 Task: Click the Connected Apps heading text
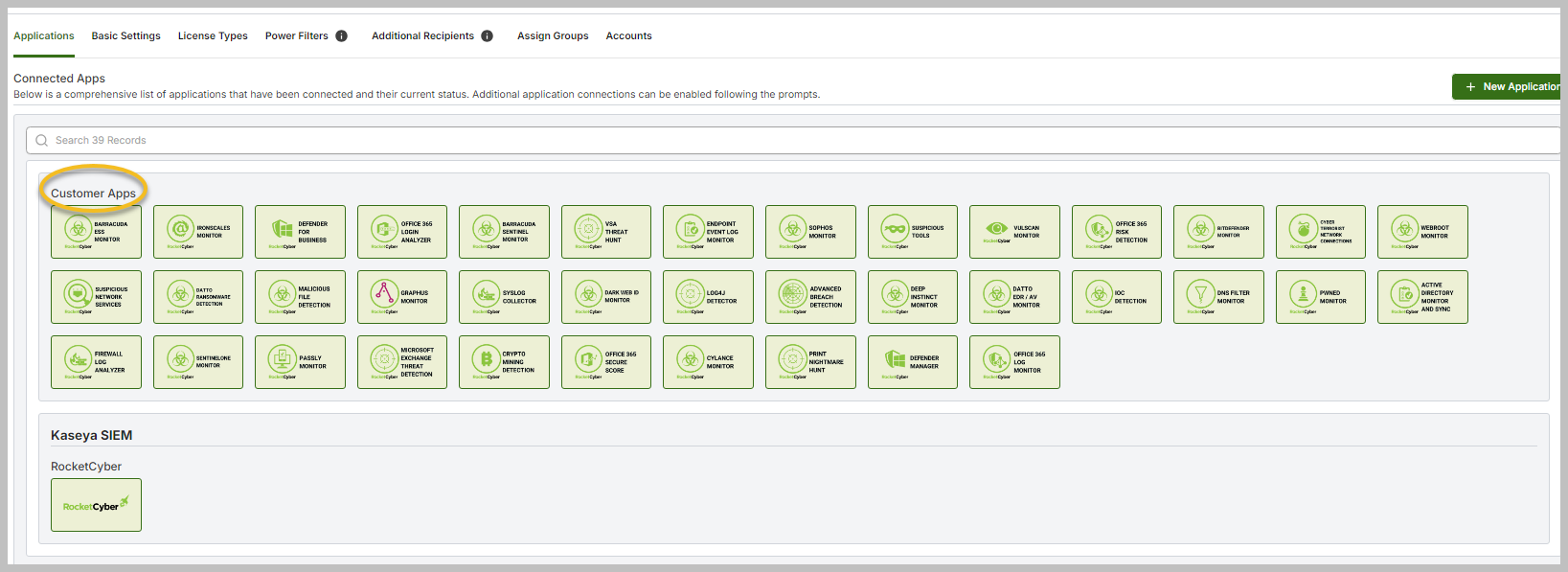pyautogui.click(x=59, y=79)
